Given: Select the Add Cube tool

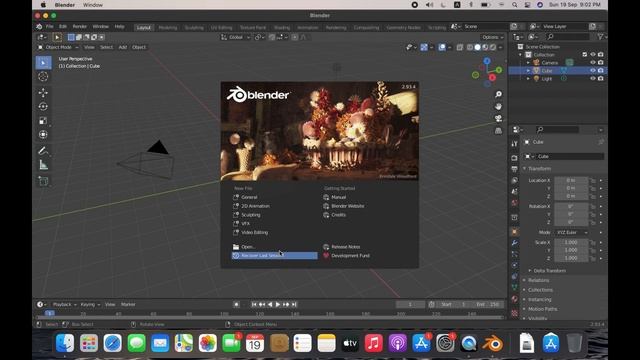Looking at the screenshot, I should tap(43, 181).
